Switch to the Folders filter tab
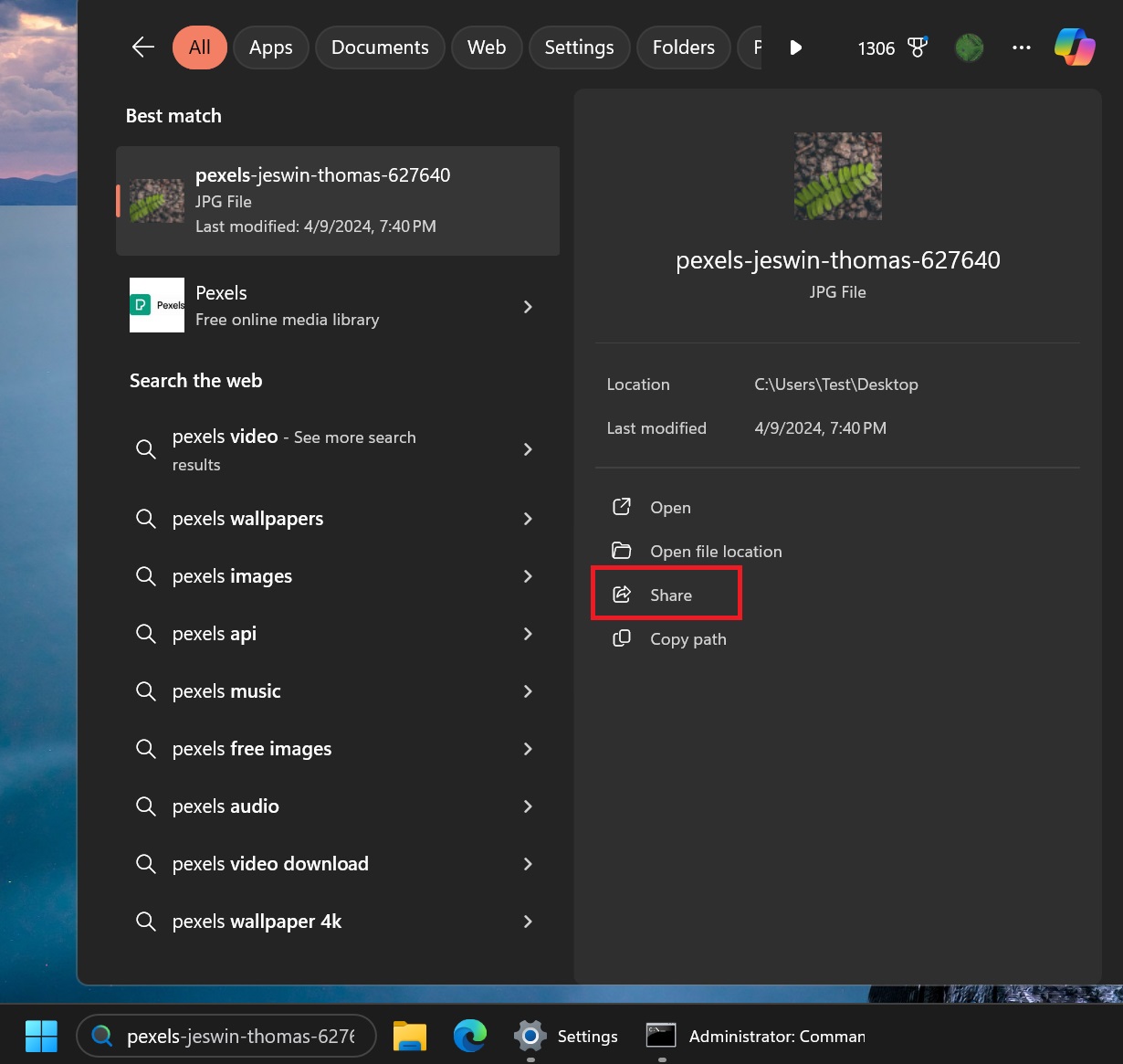This screenshot has height=1064, width=1123. point(684,47)
